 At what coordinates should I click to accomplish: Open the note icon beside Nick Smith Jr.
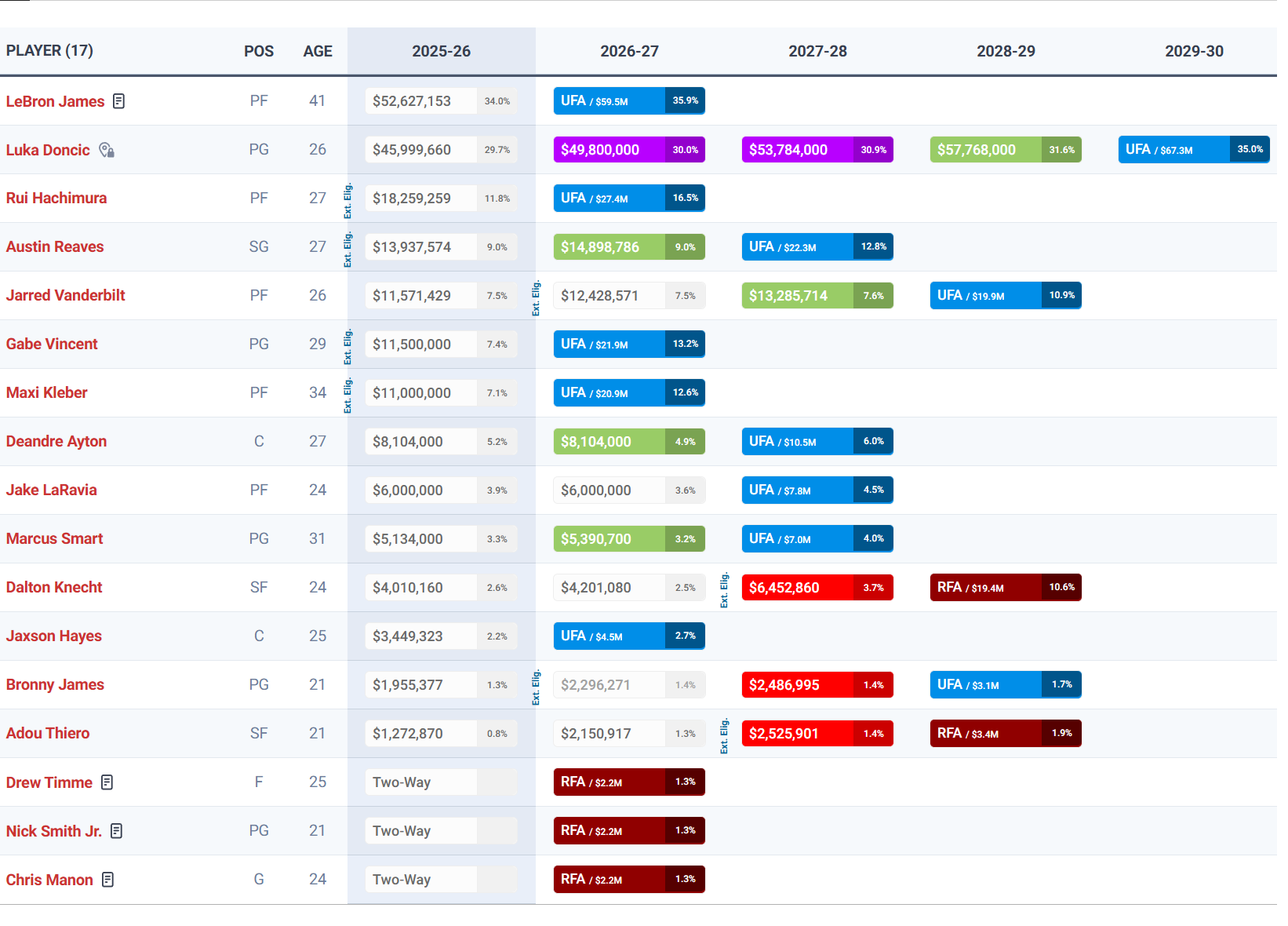click(116, 831)
